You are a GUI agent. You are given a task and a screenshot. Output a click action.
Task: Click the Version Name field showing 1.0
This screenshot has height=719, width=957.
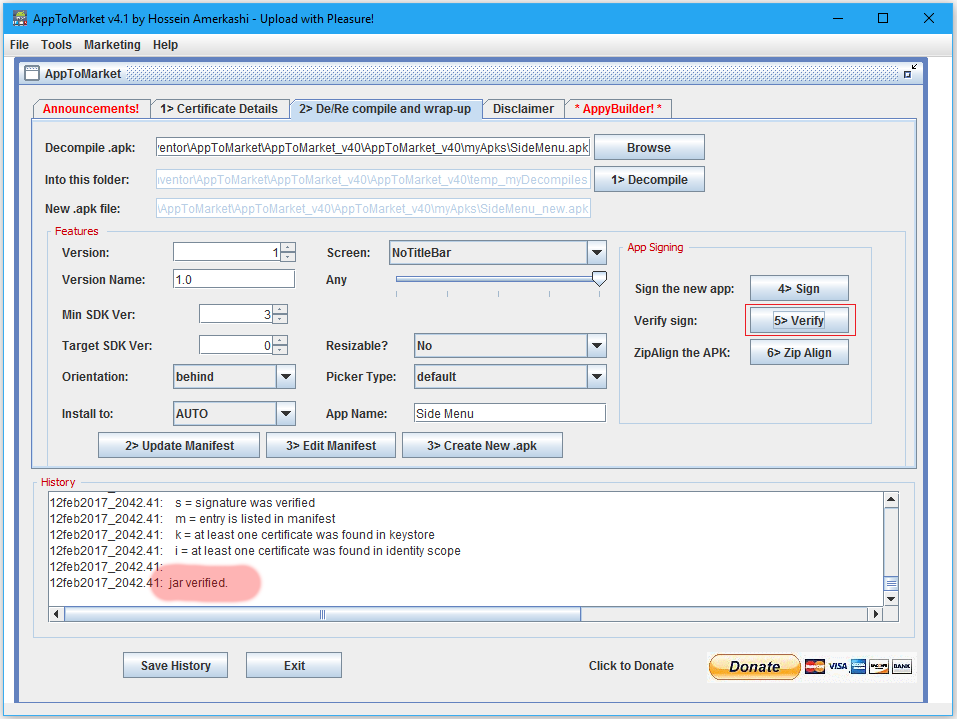point(234,280)
